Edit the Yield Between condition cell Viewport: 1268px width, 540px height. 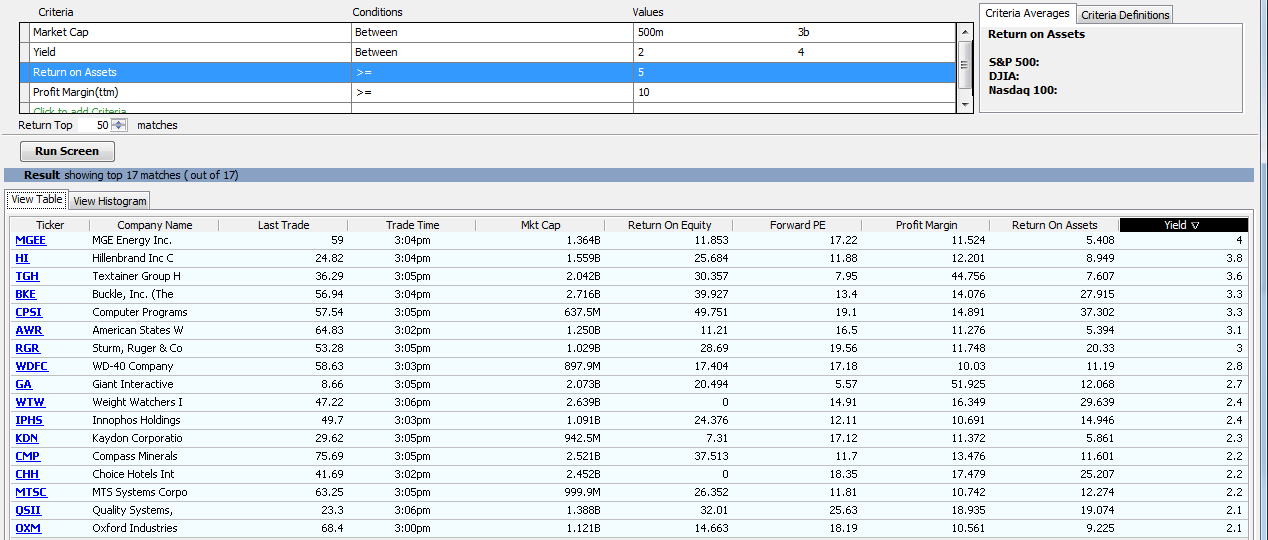pos(492,52)
